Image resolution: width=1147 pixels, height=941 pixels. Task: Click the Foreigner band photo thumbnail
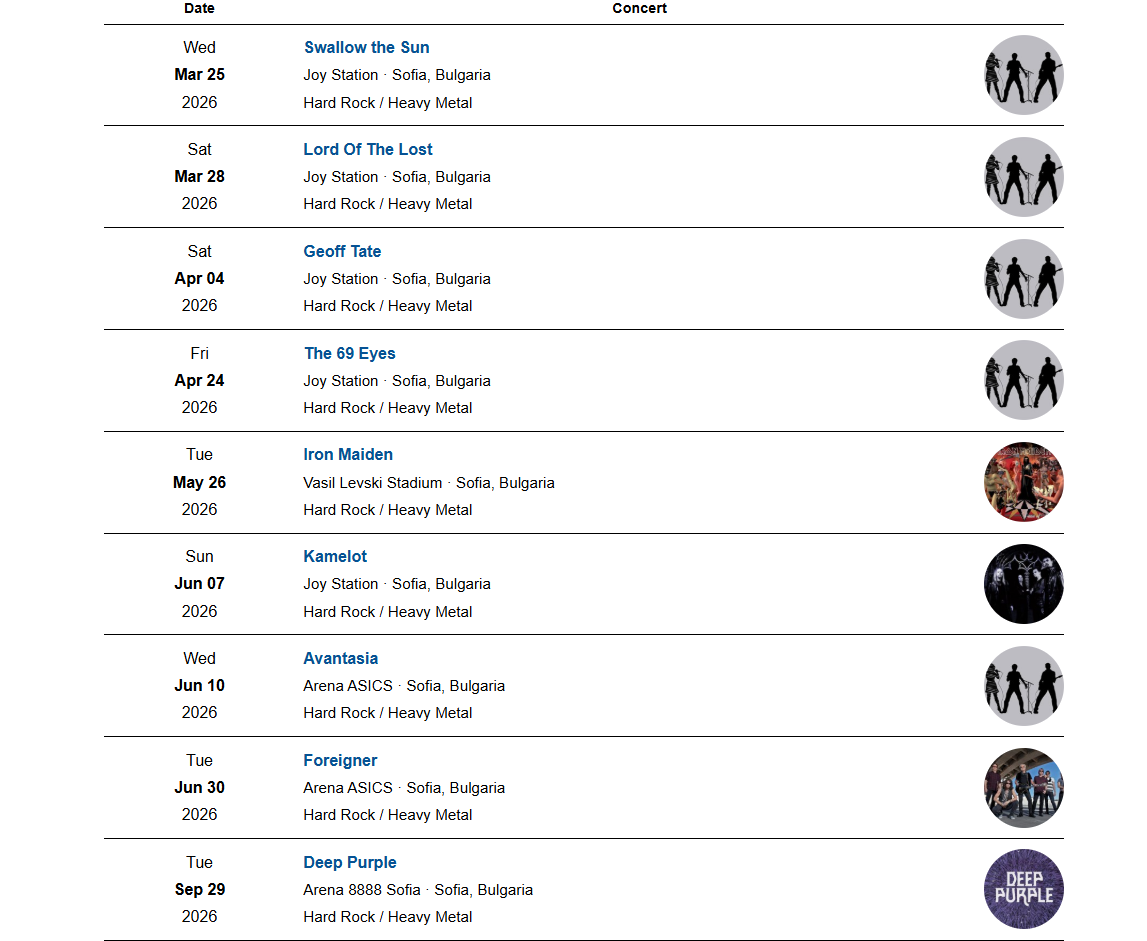tap(1023, 788)
